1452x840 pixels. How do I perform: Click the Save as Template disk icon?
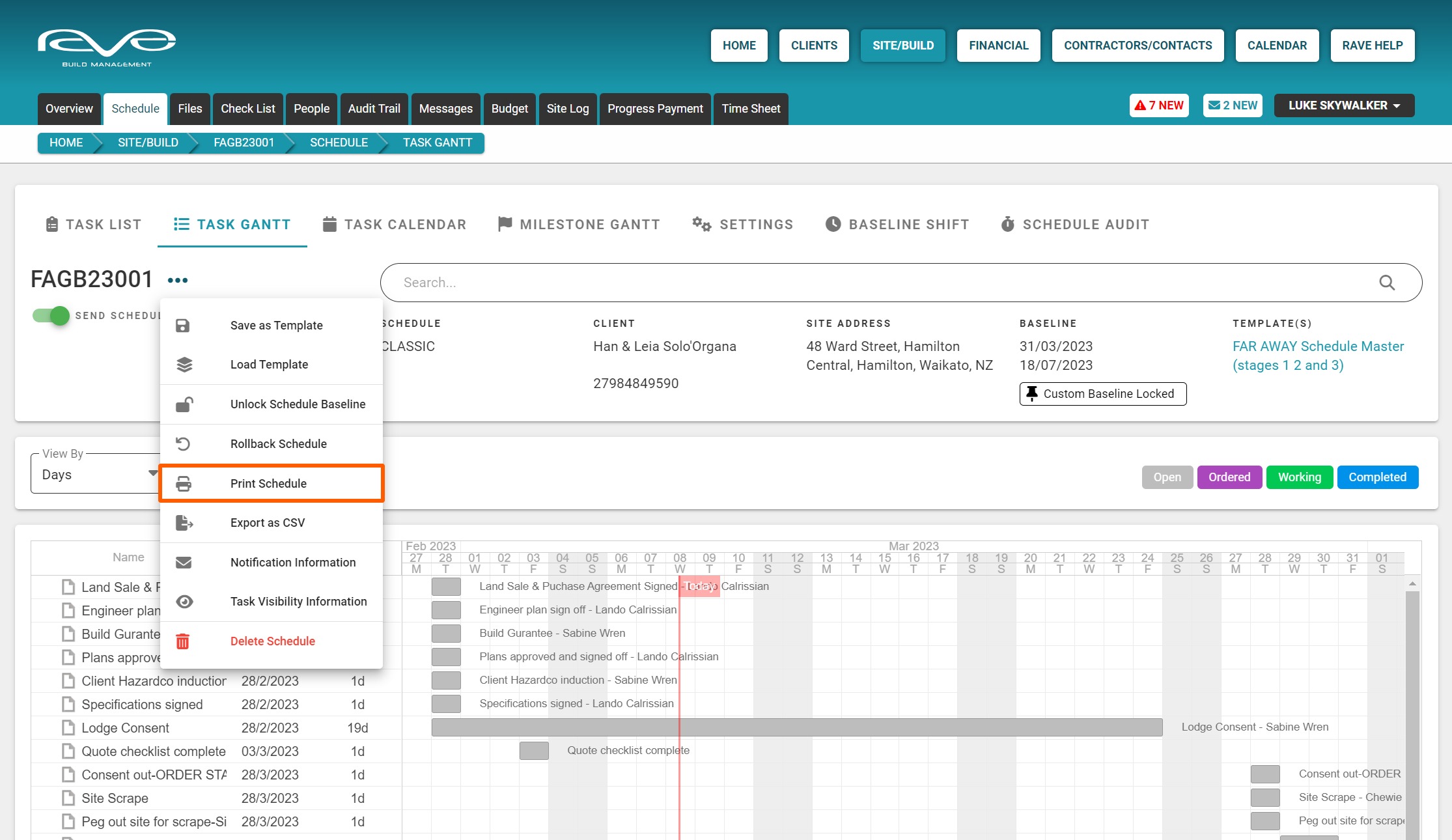pos(183,326)
